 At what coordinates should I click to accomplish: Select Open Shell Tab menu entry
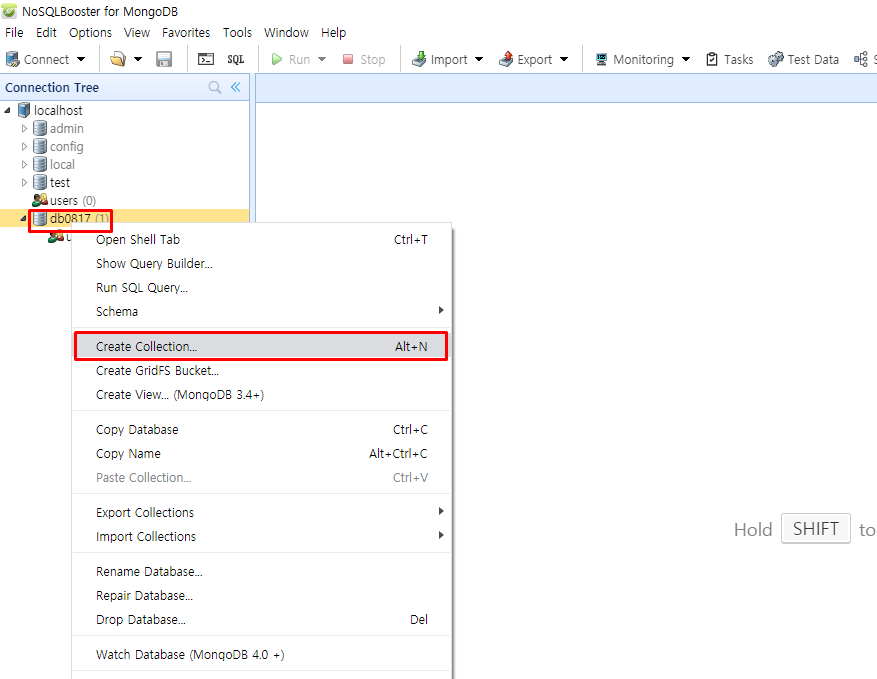pyautogui.click(x=261, y=239)
